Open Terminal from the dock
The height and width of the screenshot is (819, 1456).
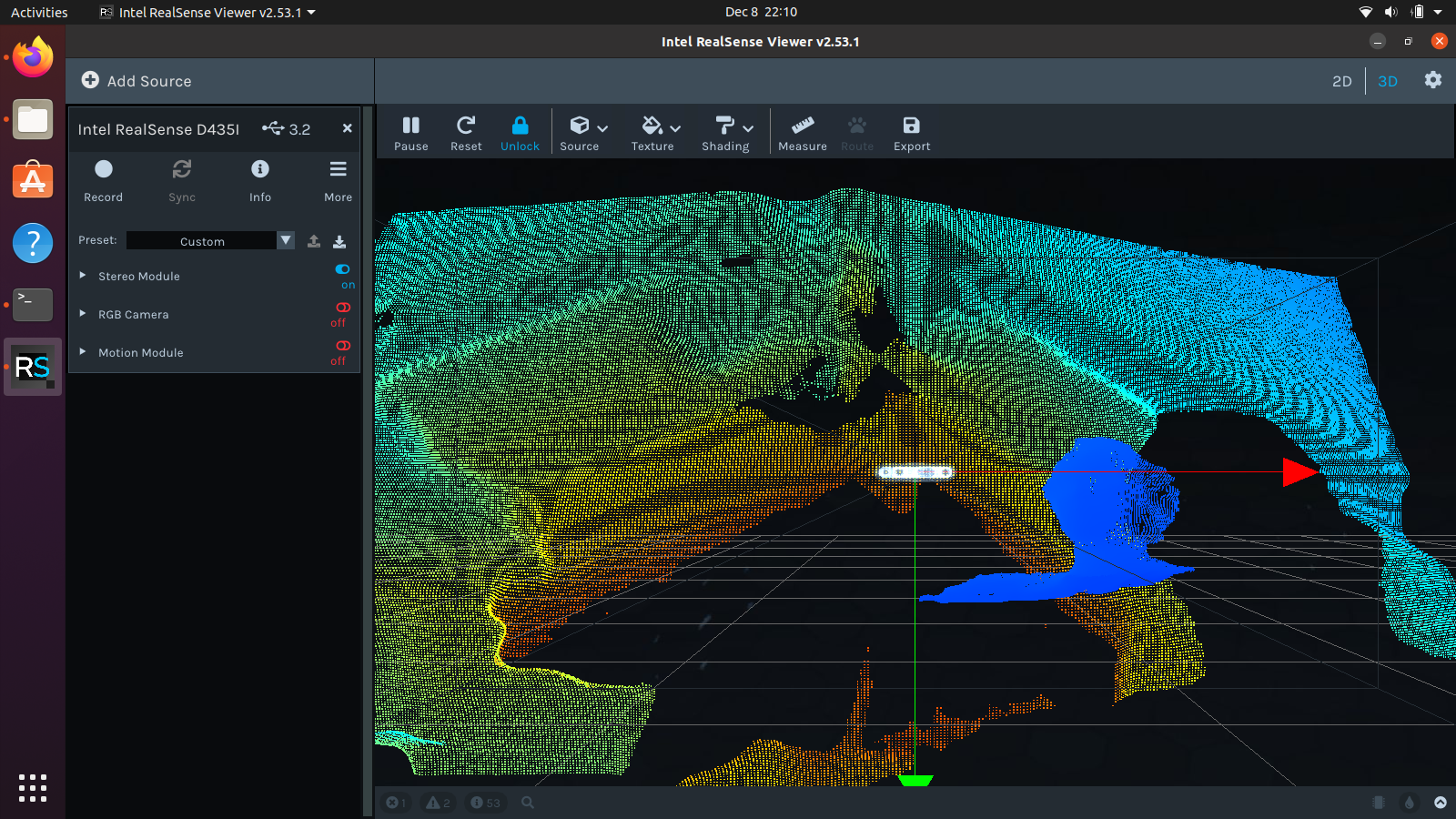click(x=33, y=305)
